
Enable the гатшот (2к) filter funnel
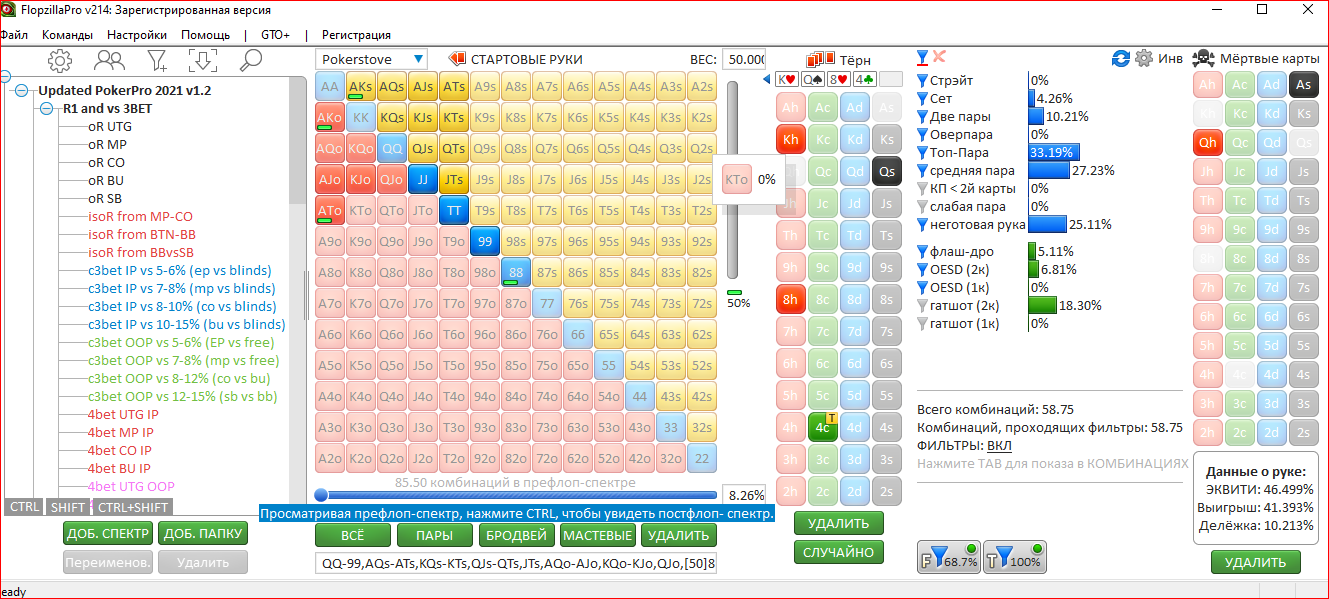coord(923,305)
